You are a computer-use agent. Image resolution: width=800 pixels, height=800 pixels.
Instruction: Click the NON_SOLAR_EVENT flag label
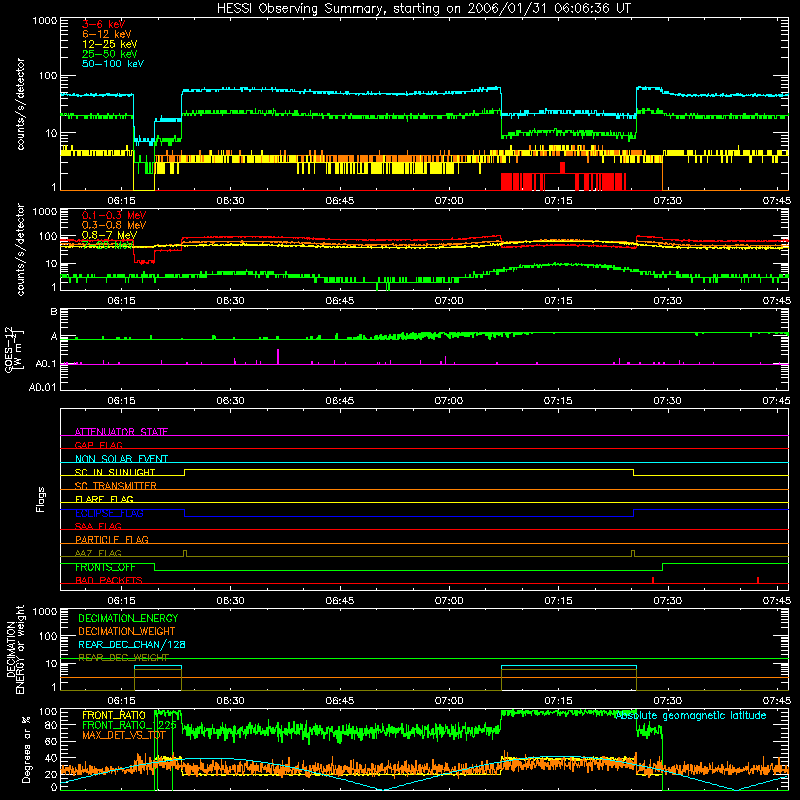121,459
